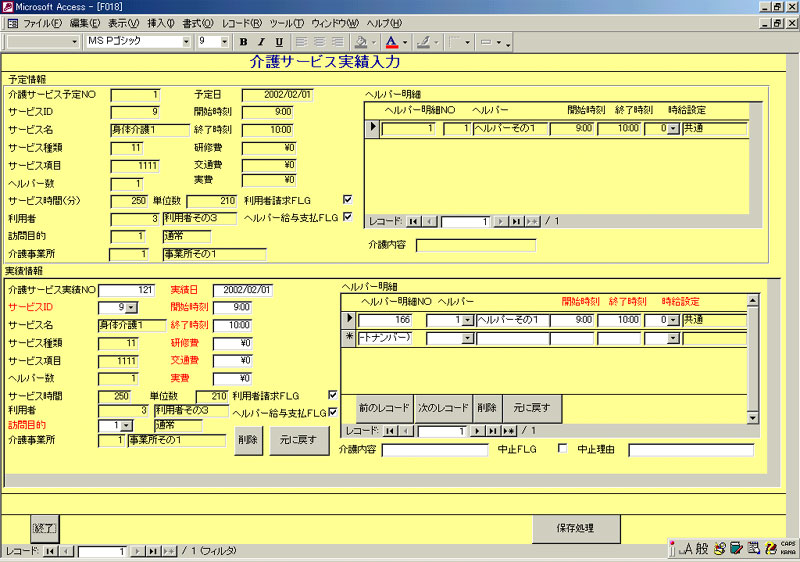Open the font size 9 dropdown

coord(224,41)
